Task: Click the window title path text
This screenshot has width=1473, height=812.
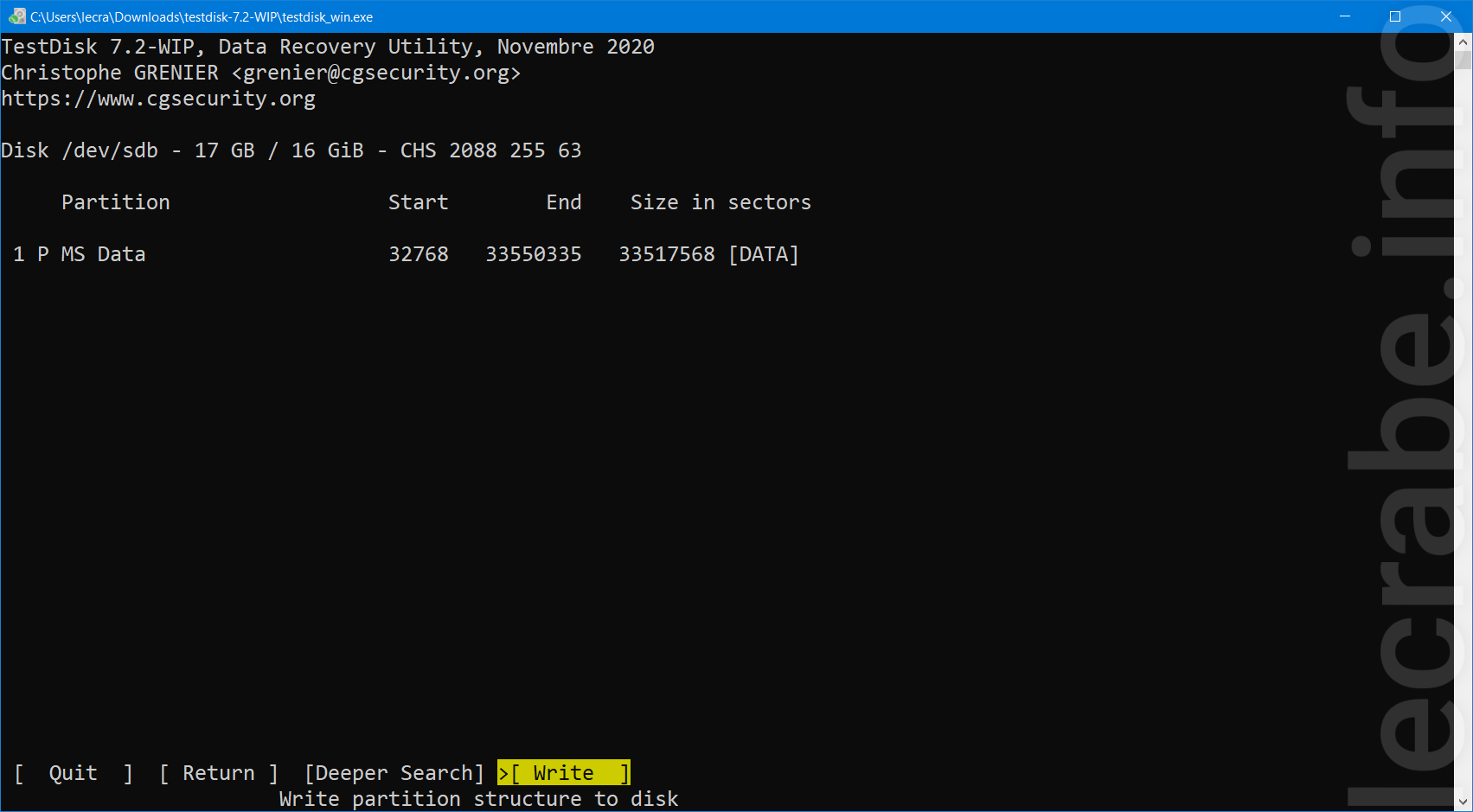Action: [x=202, y=16]
